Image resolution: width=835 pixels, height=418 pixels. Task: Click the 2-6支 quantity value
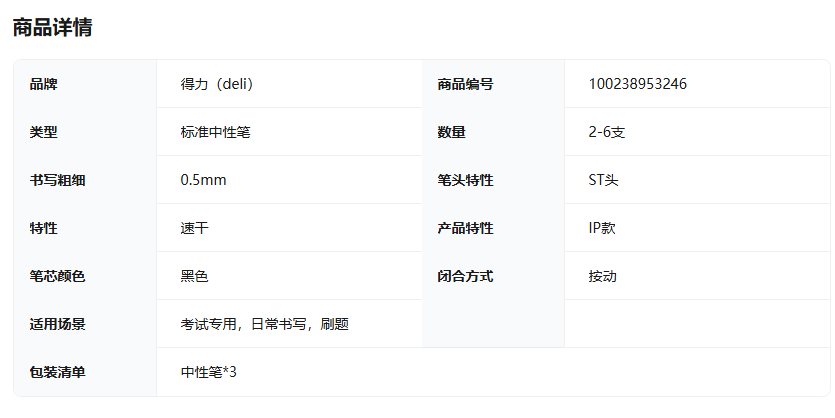click(607, 132)
